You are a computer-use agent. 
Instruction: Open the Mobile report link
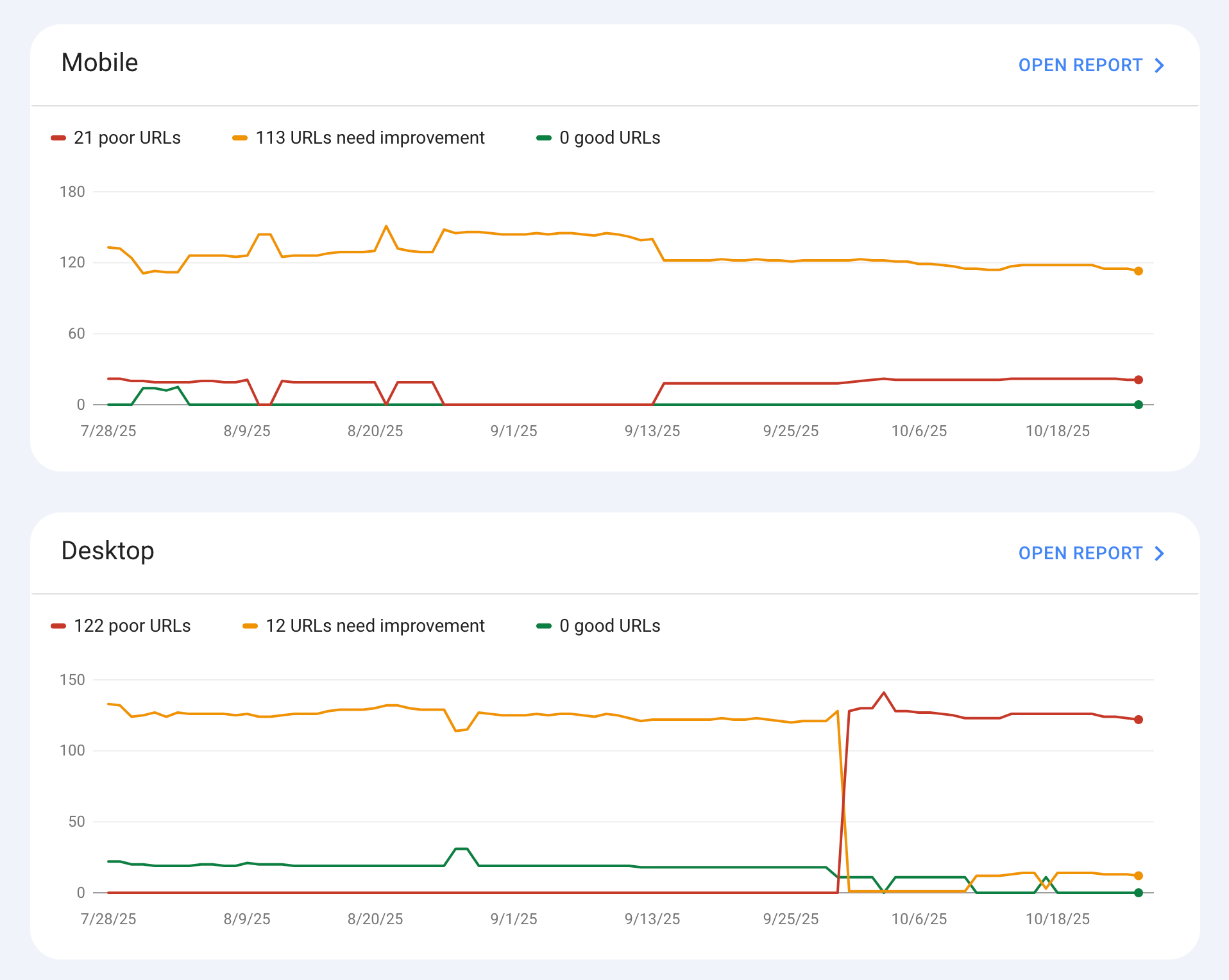tap(1080, 65)
